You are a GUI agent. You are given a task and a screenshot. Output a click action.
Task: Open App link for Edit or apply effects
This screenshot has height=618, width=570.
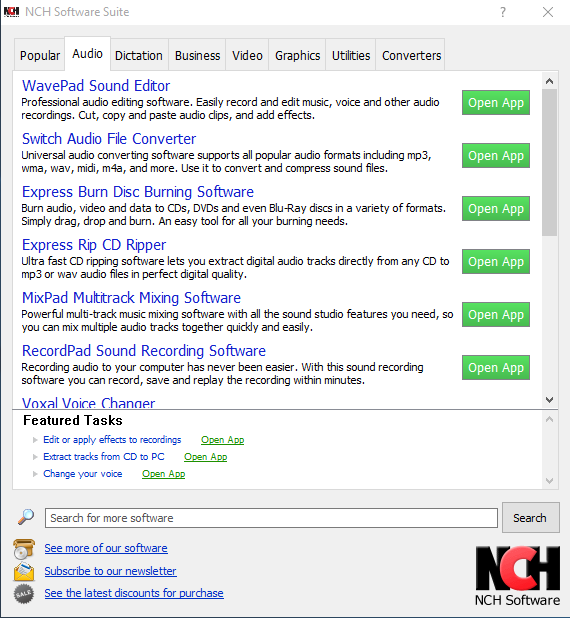[x=222, y=440]
